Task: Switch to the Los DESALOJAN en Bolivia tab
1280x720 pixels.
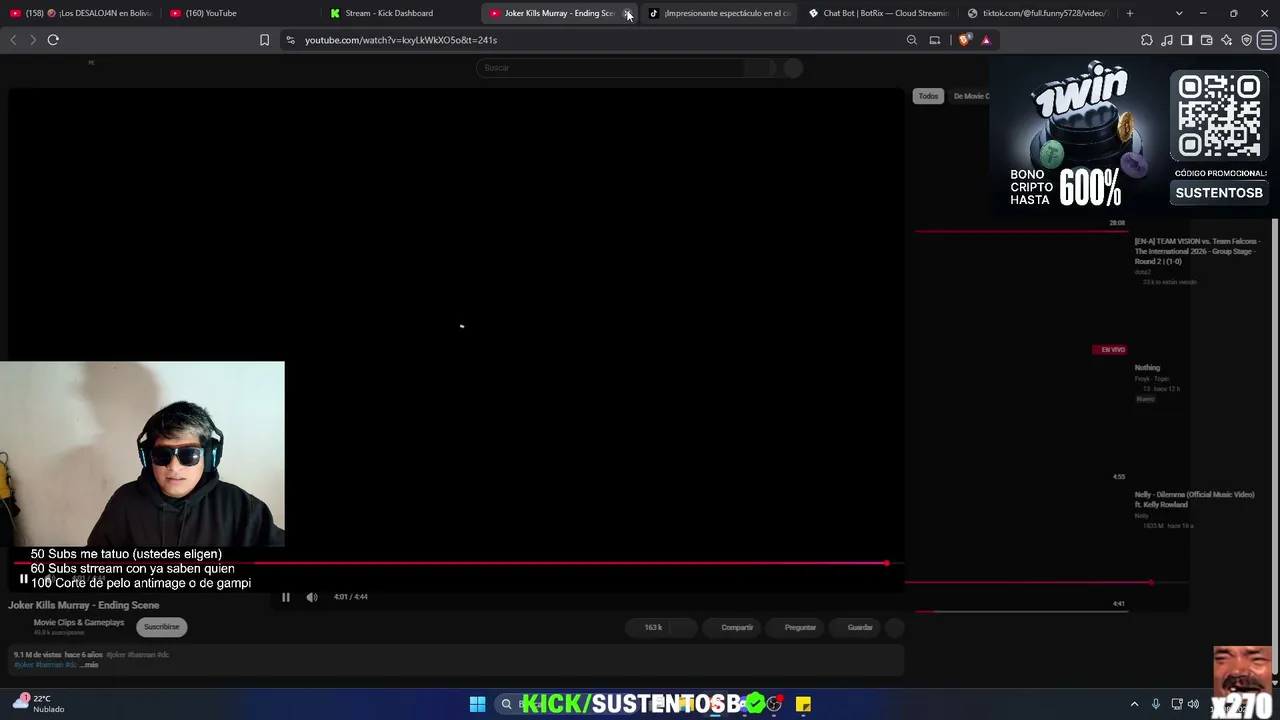Action: pyautogui.click(x=81, y=13)
